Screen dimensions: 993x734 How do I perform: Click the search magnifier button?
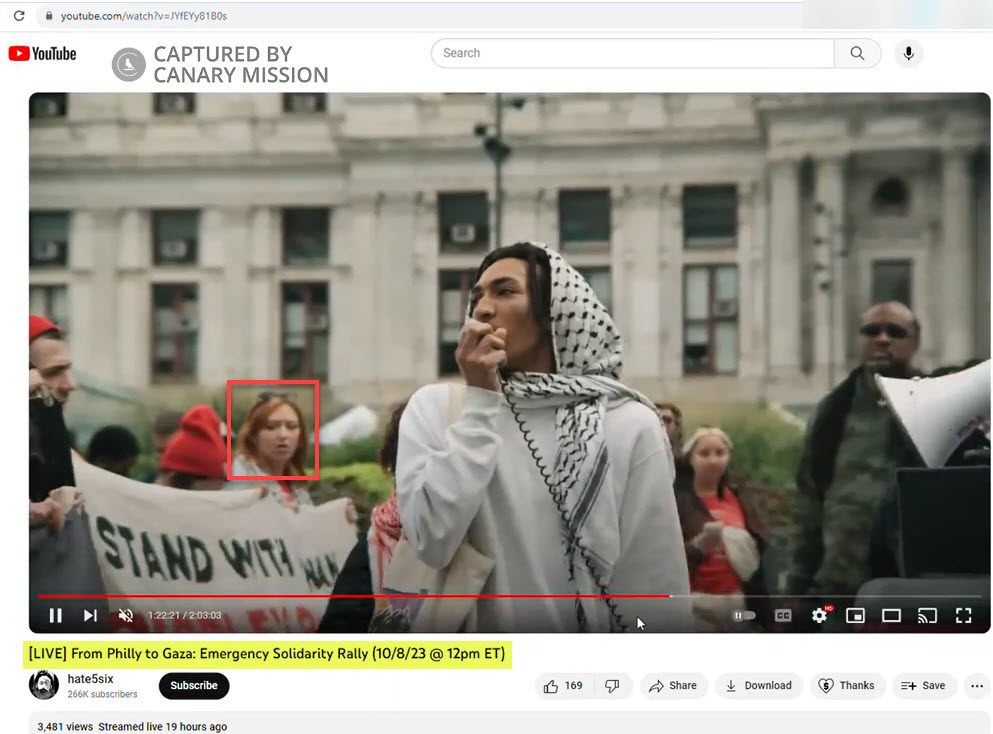(x=857, y=54)
